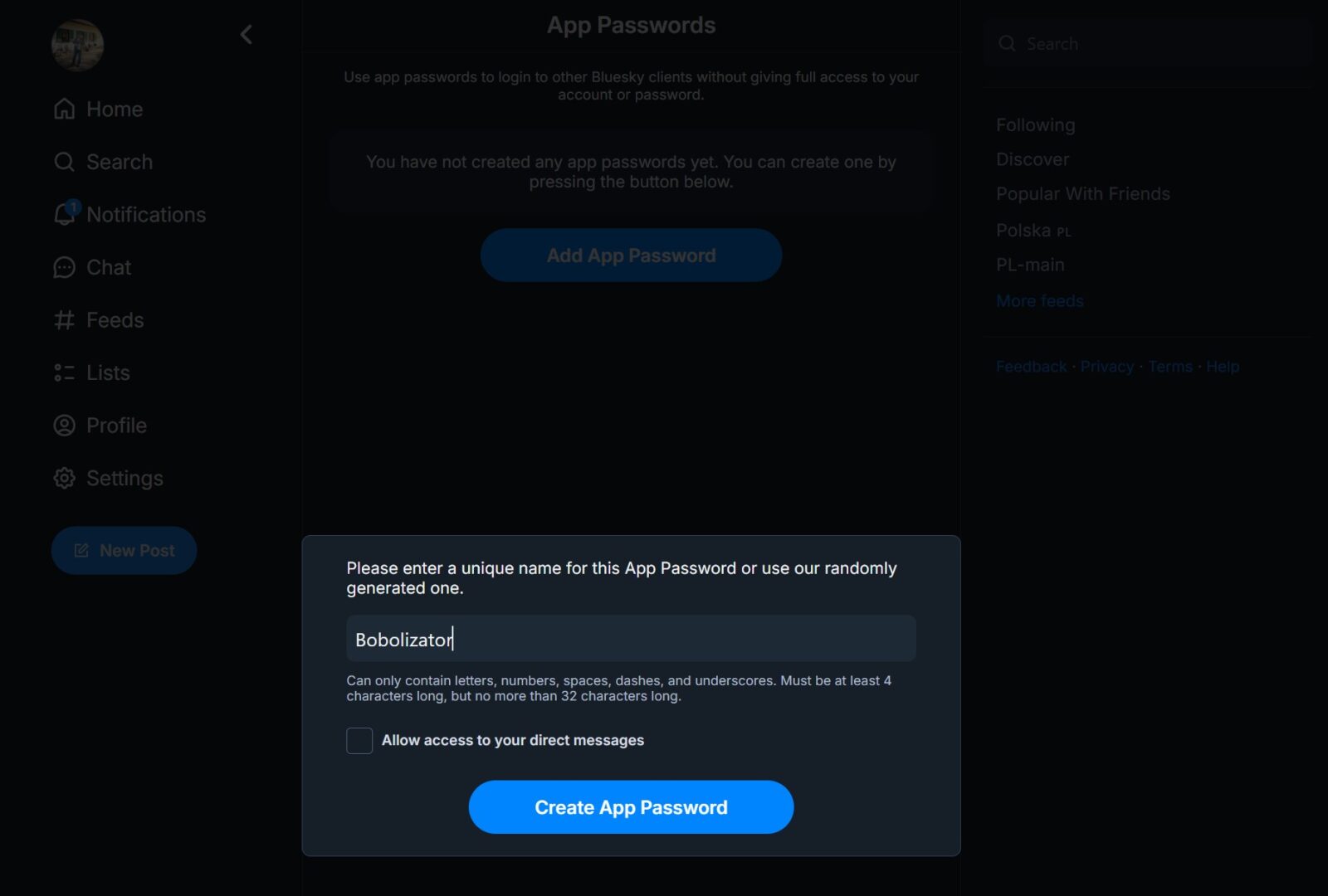
Task: Open the Lists icon
Action: 64,373
